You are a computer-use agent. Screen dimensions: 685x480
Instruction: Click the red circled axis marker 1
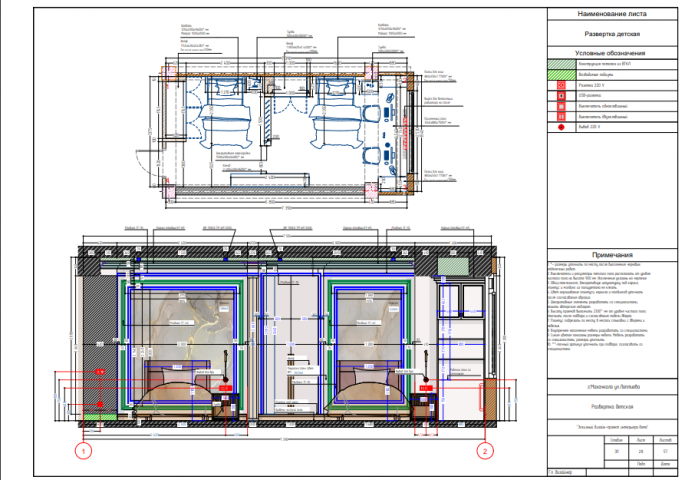[83, 450]
